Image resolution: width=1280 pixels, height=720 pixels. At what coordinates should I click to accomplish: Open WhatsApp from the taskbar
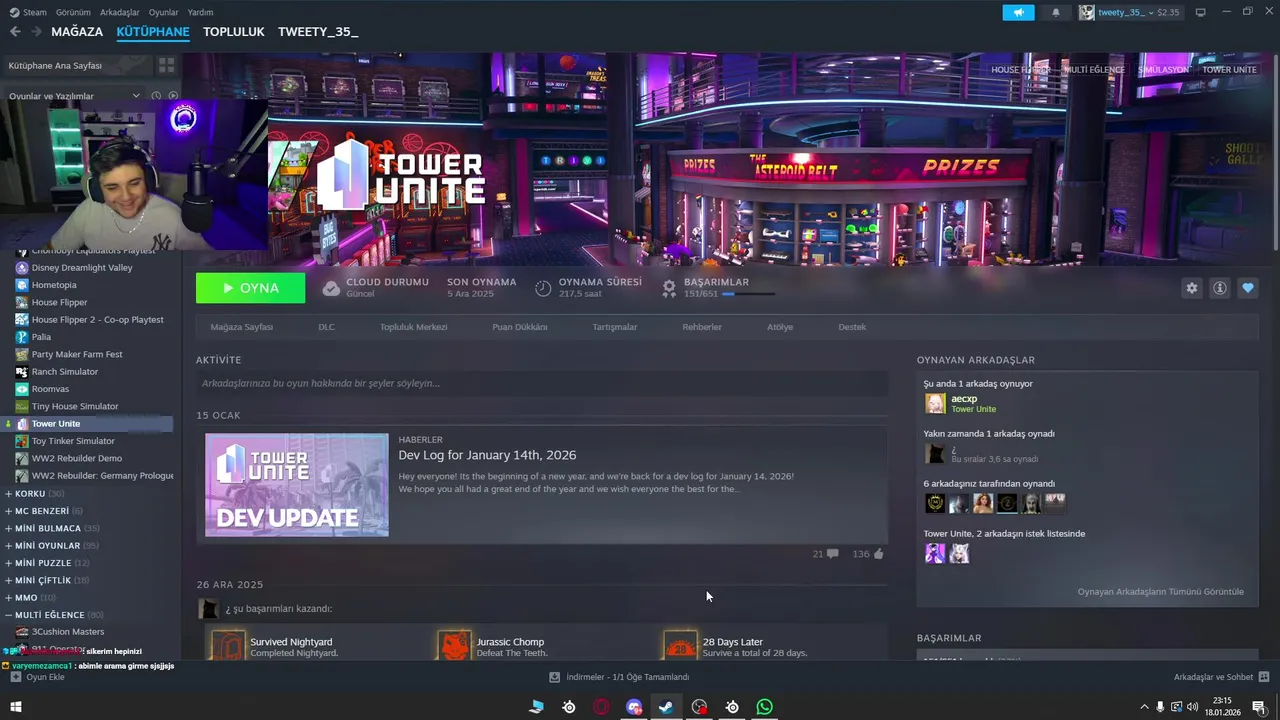[765, 706]
